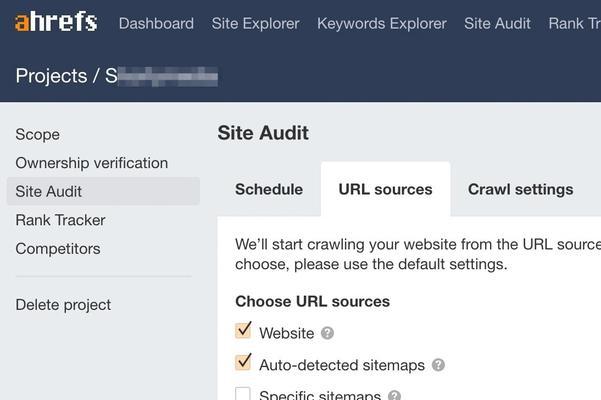Viewport: 601px width, 400px height.
Task: Uncheck Auto-detected sitemaps checkbox
Action: tap(243, 362)
